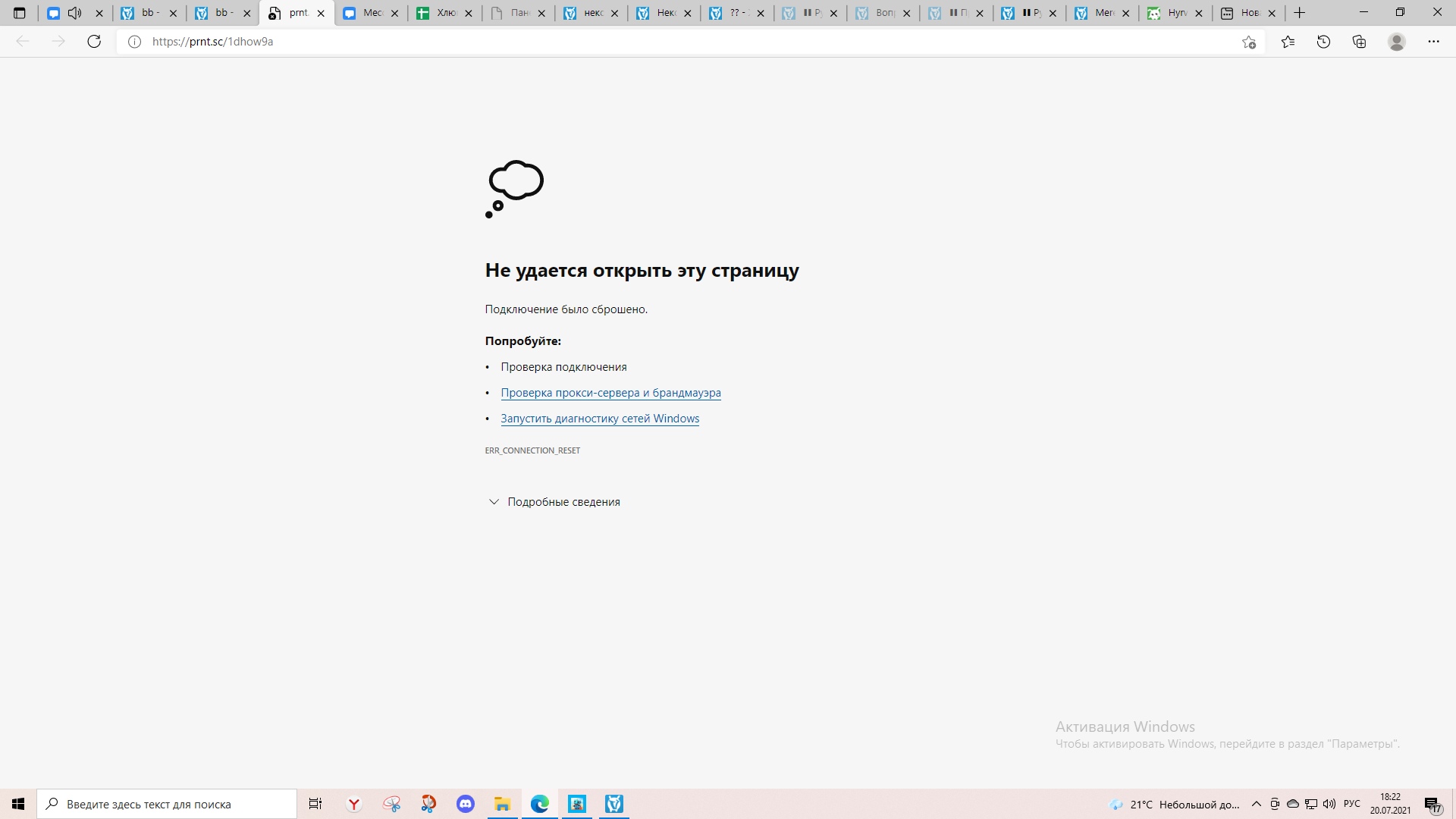Open the Favorites list
The width and height of the screenshot is (1456, 819).
(x=1287, y=42)
